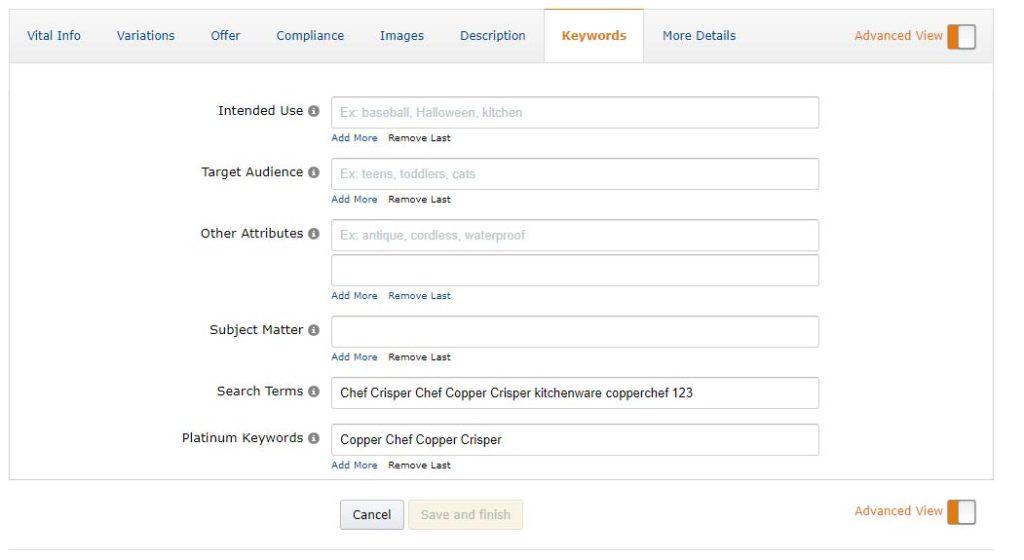
Task: Select the Keywords tab
Action: (594, 36)
